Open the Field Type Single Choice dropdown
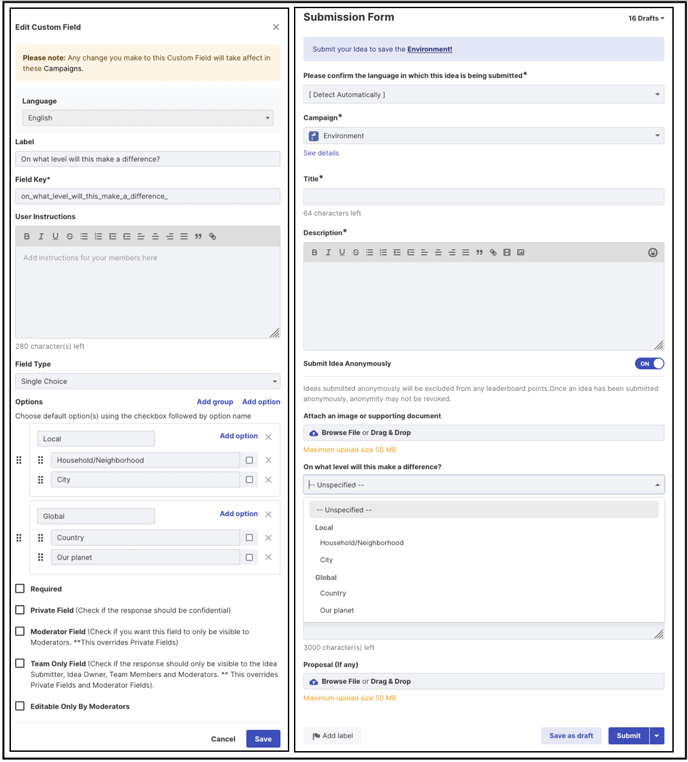Screen dimensions: 688x762 148,381
